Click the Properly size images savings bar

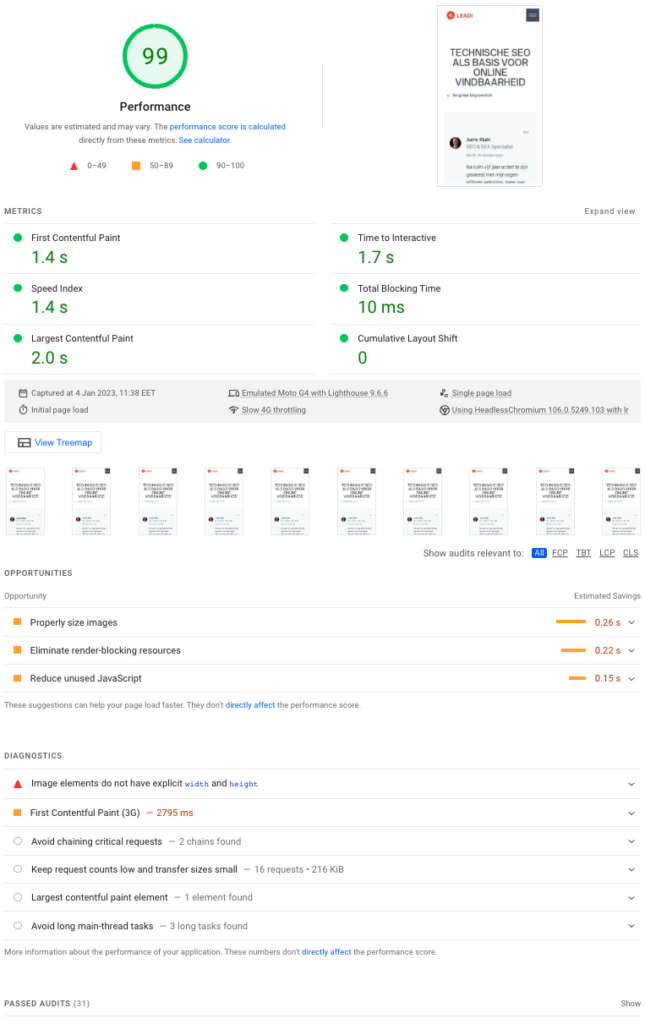coord(571,622)
